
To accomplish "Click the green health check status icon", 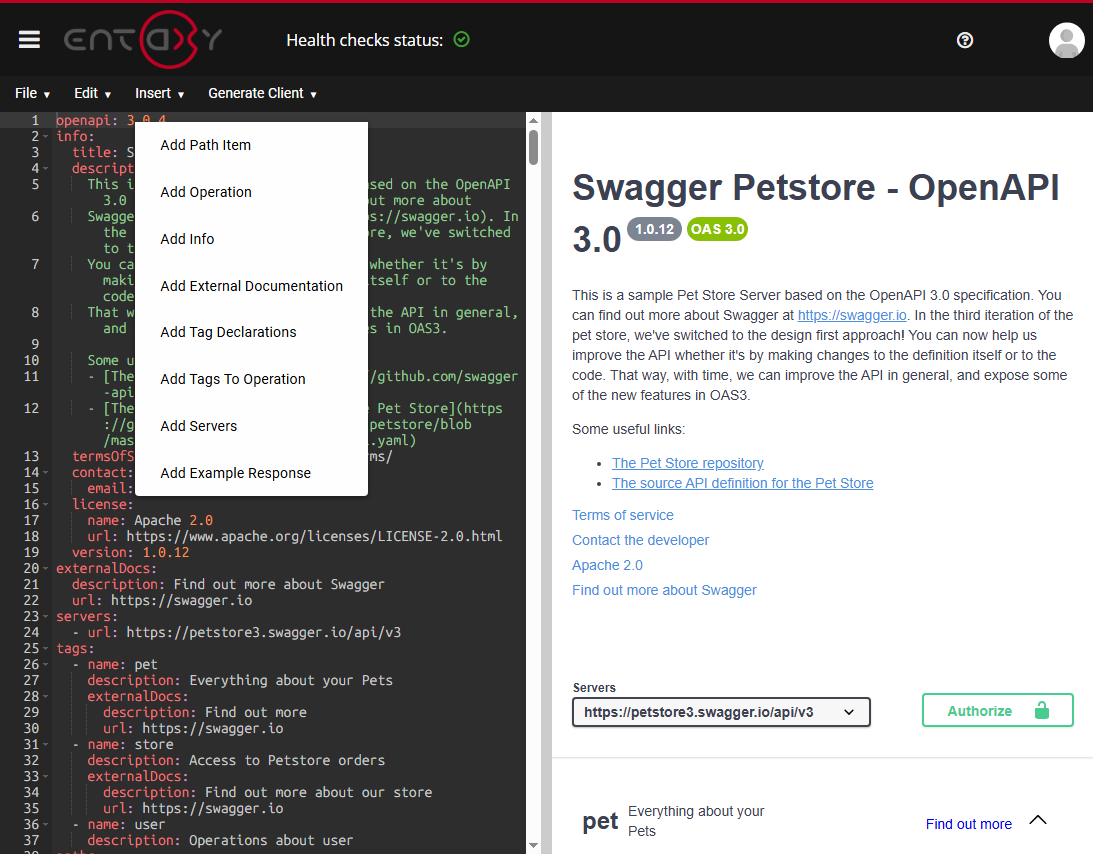I will [461, 40].
